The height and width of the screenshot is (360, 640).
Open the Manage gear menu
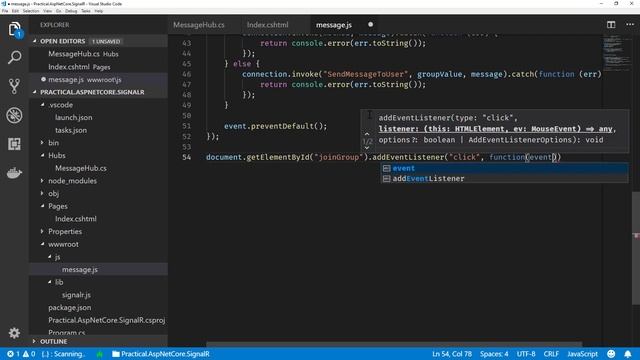click(14, 333)
